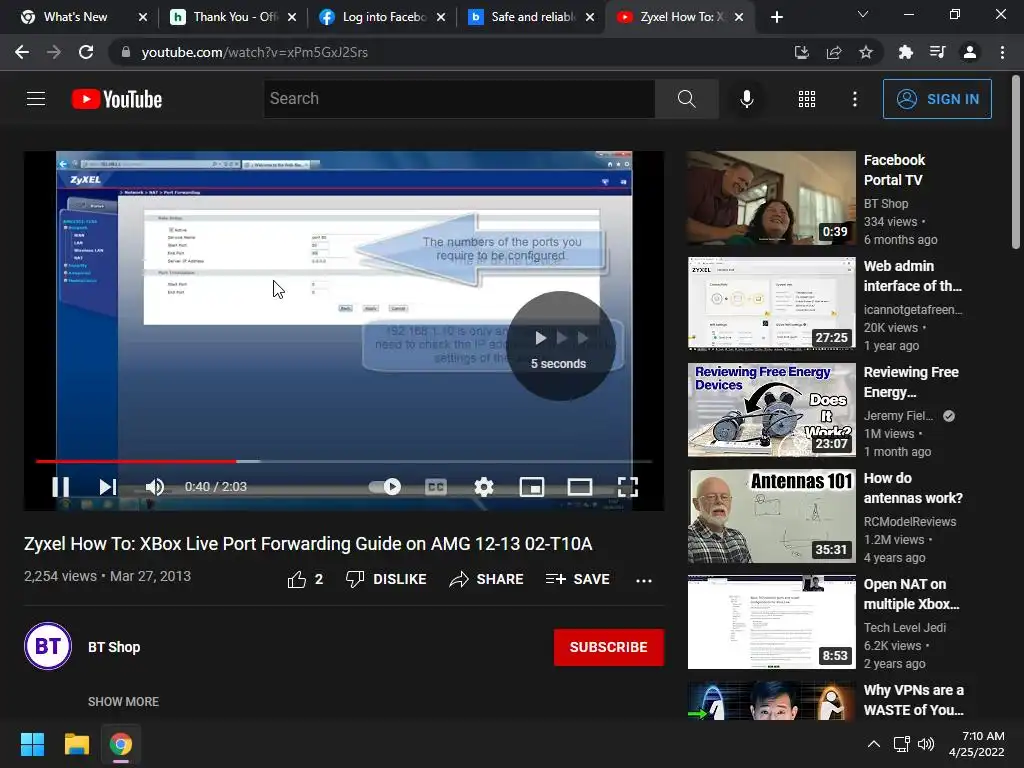Open Why VPNs are a WASTE video
Image resolution: width=1024 pixels, height=768 pixels.
pyautogui.click(x=771, y=701)
